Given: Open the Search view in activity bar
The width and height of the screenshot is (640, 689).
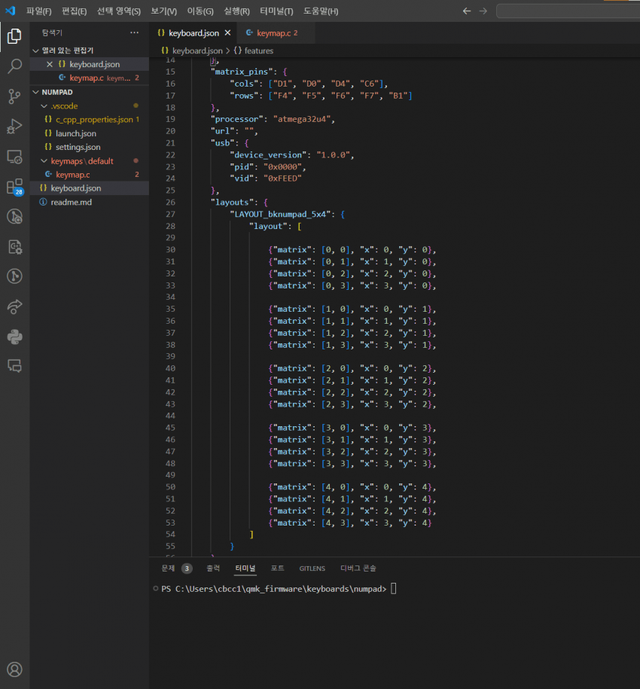Looking at the screenshot, I should click(x=15, y=66).
